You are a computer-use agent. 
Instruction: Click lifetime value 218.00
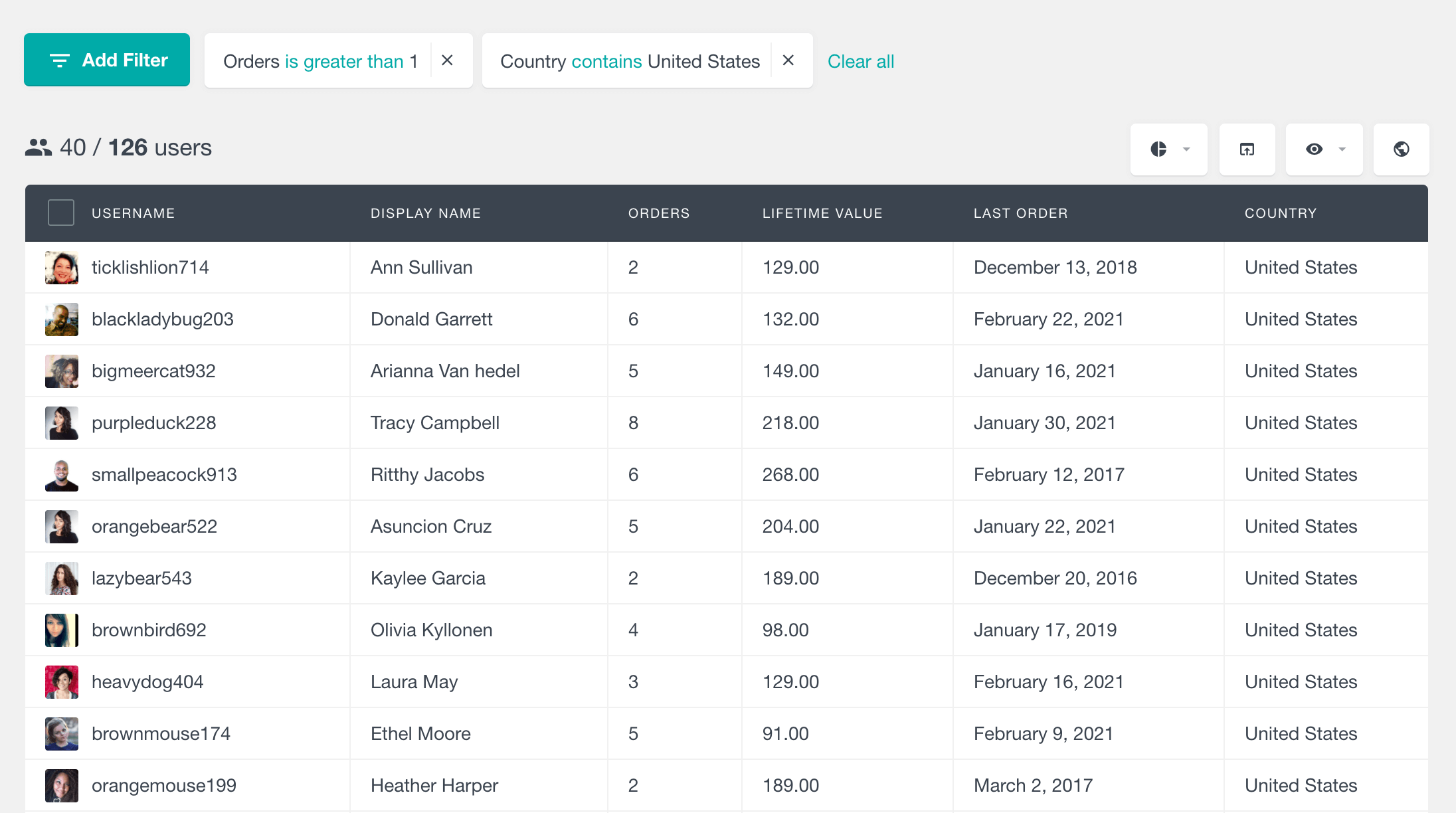point(790,422)
